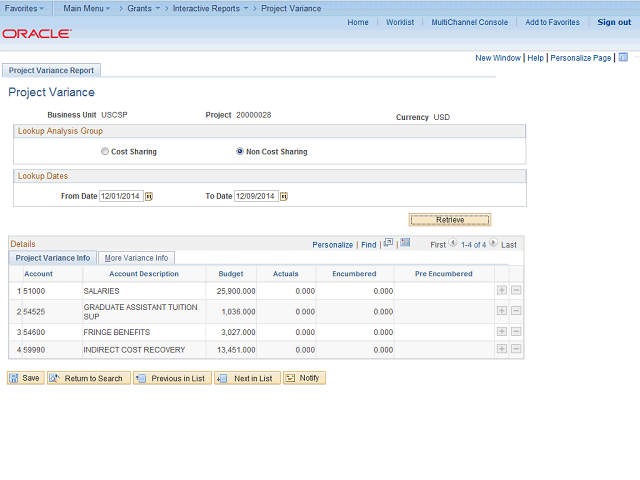Click the View All grid icon
640x480 pixels.
coord(389,243)
